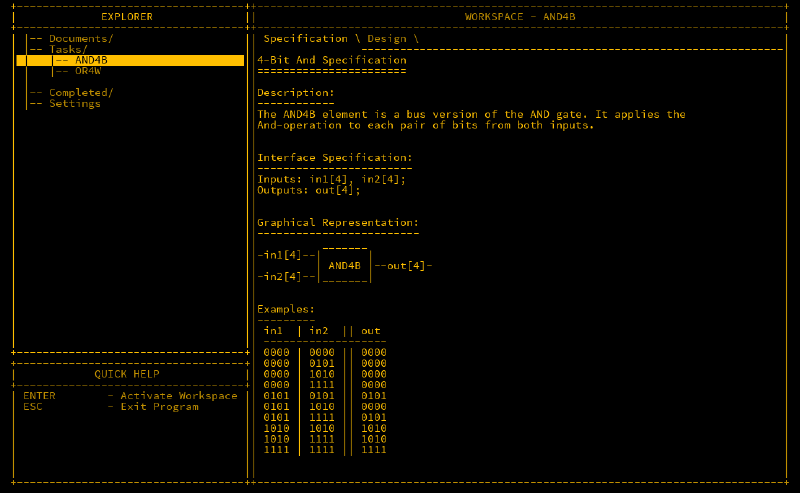The image size is (800, 493).
Task: Open the Documents/ folder in Explorer
Action: [81, 39]
